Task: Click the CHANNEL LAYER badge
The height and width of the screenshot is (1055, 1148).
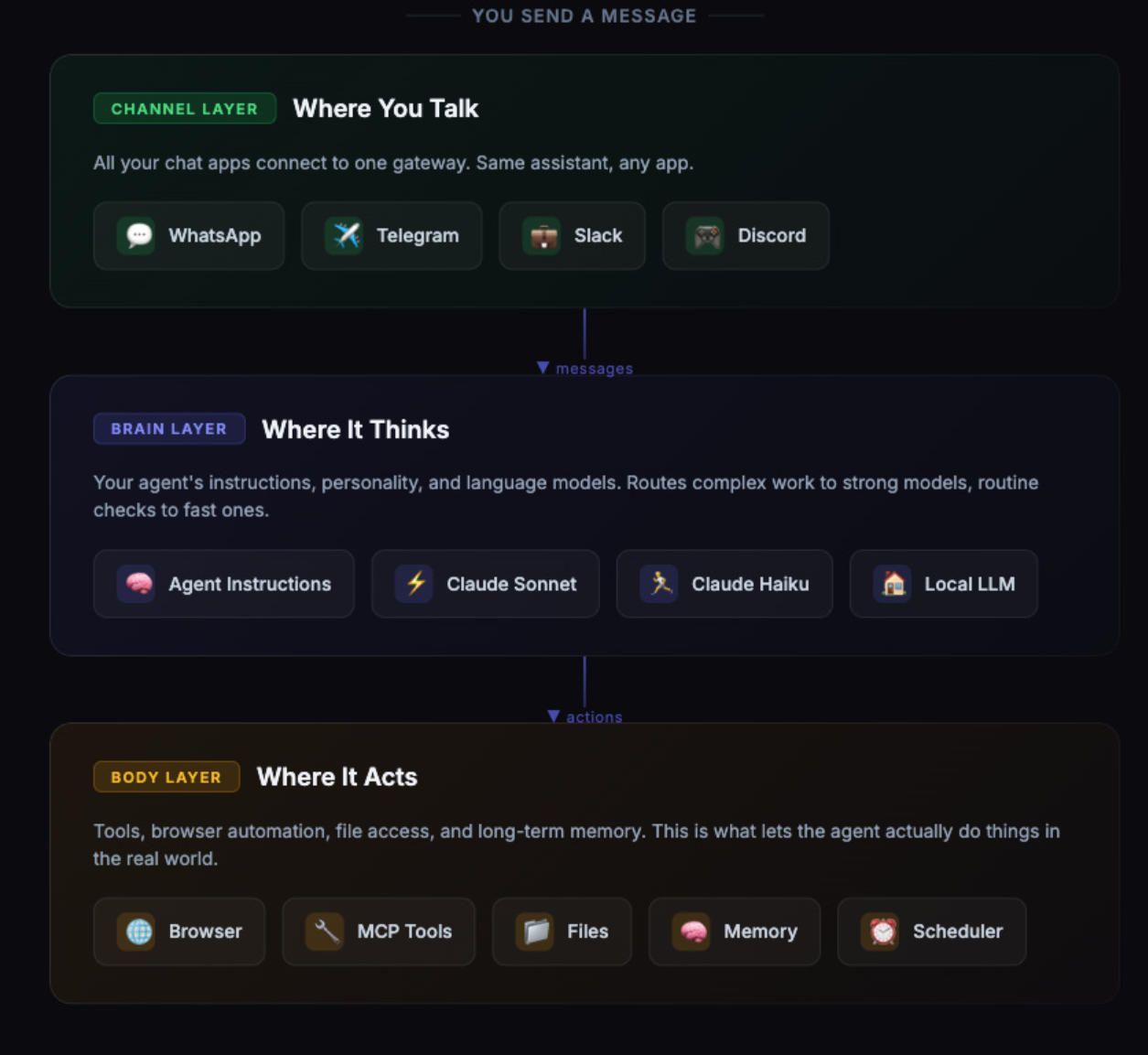Action: click(184, 108)
